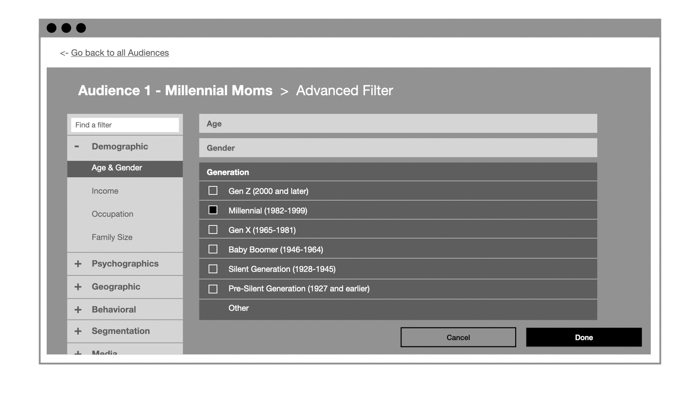Click the Find a filter search box
The width and height of the screenshot is (700, 394).
click(125, 125)
